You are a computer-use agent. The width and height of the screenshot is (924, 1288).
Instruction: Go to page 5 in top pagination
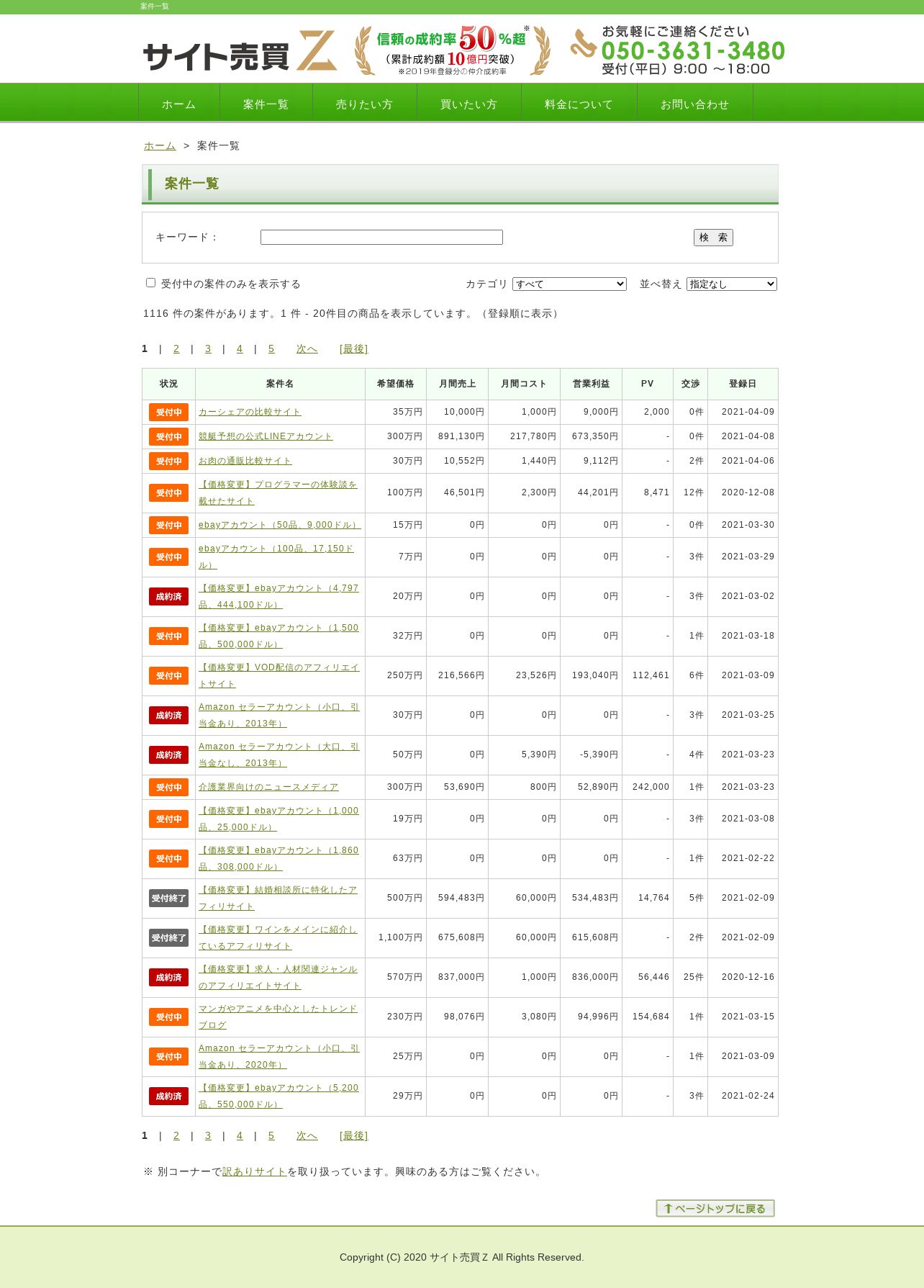click(x=271, y=348)
